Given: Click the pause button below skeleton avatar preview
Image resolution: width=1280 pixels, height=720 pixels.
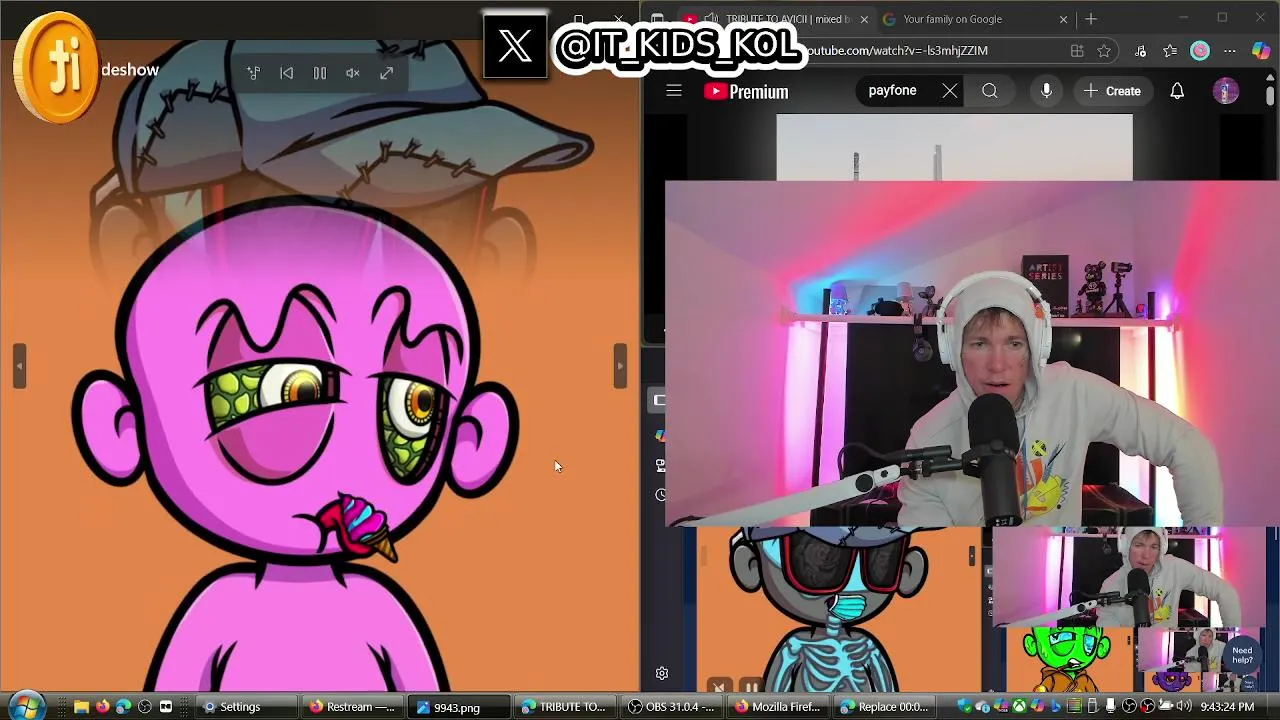Looking at the screenshot, I should coord(751,686).
